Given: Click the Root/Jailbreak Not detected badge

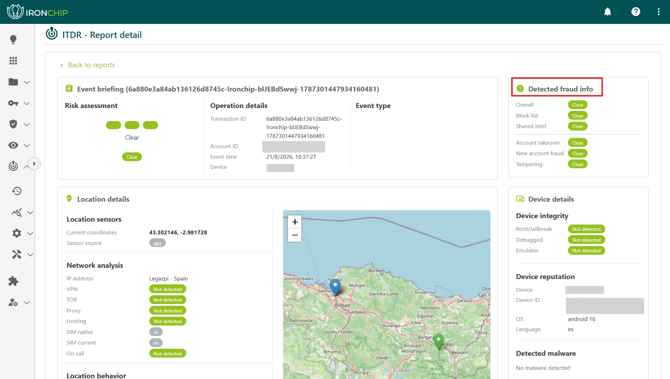Looking at the screenshot, I should [x=586, y=229].
